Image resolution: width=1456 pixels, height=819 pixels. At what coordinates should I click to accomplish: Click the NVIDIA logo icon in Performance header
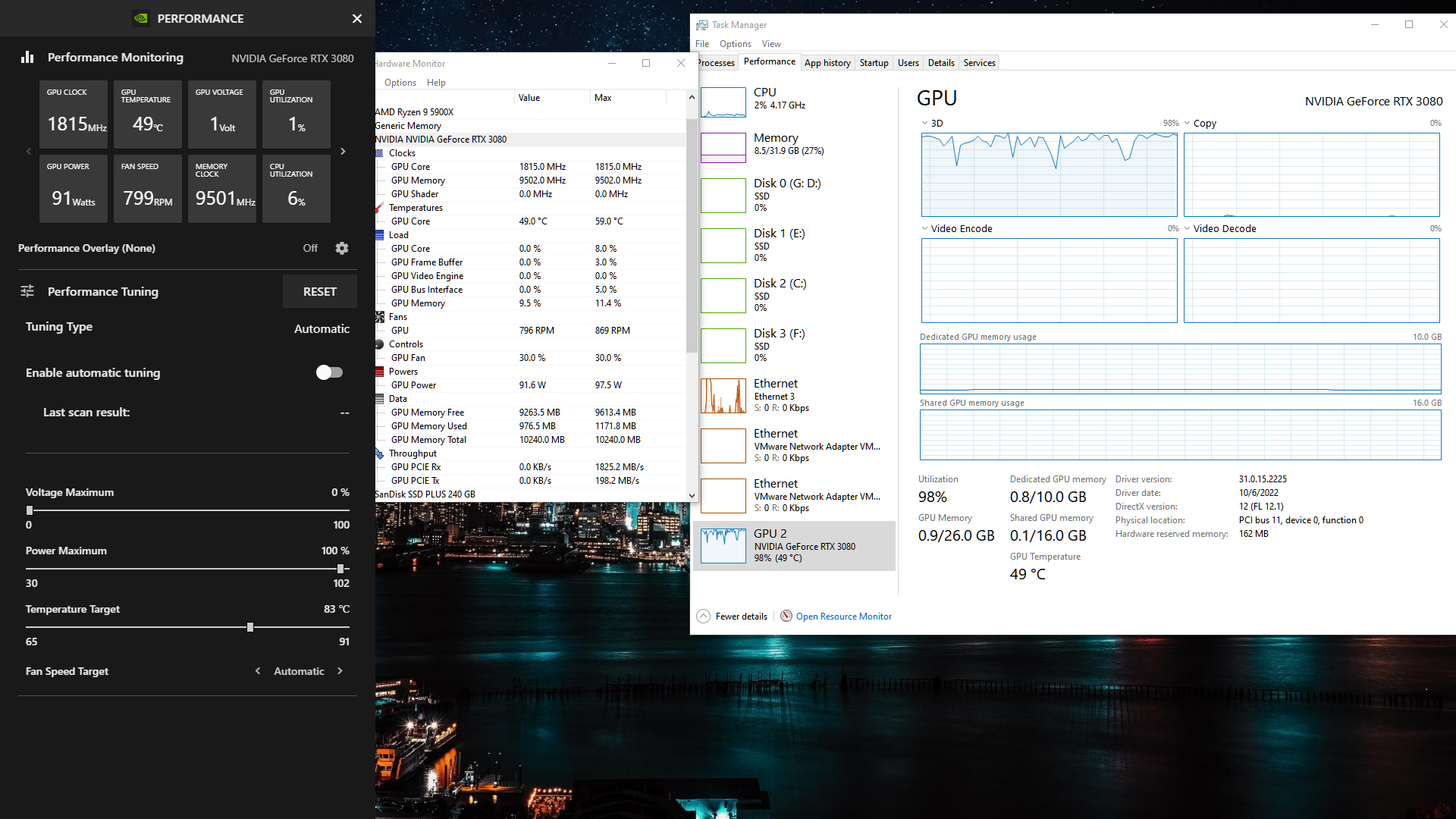(141, 18)
